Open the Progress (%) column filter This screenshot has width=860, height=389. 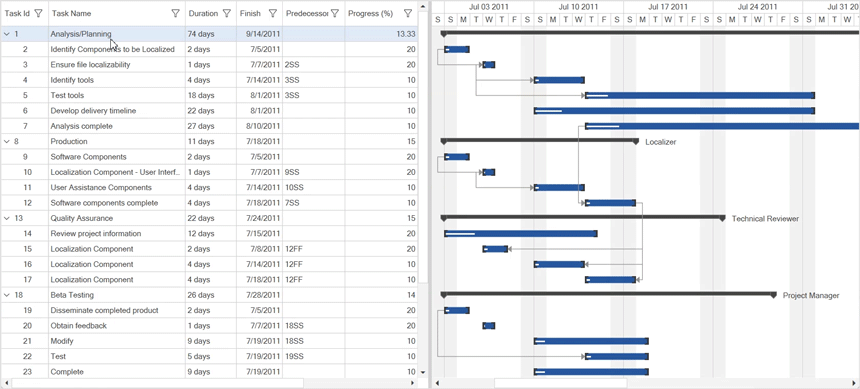(408, 13)
